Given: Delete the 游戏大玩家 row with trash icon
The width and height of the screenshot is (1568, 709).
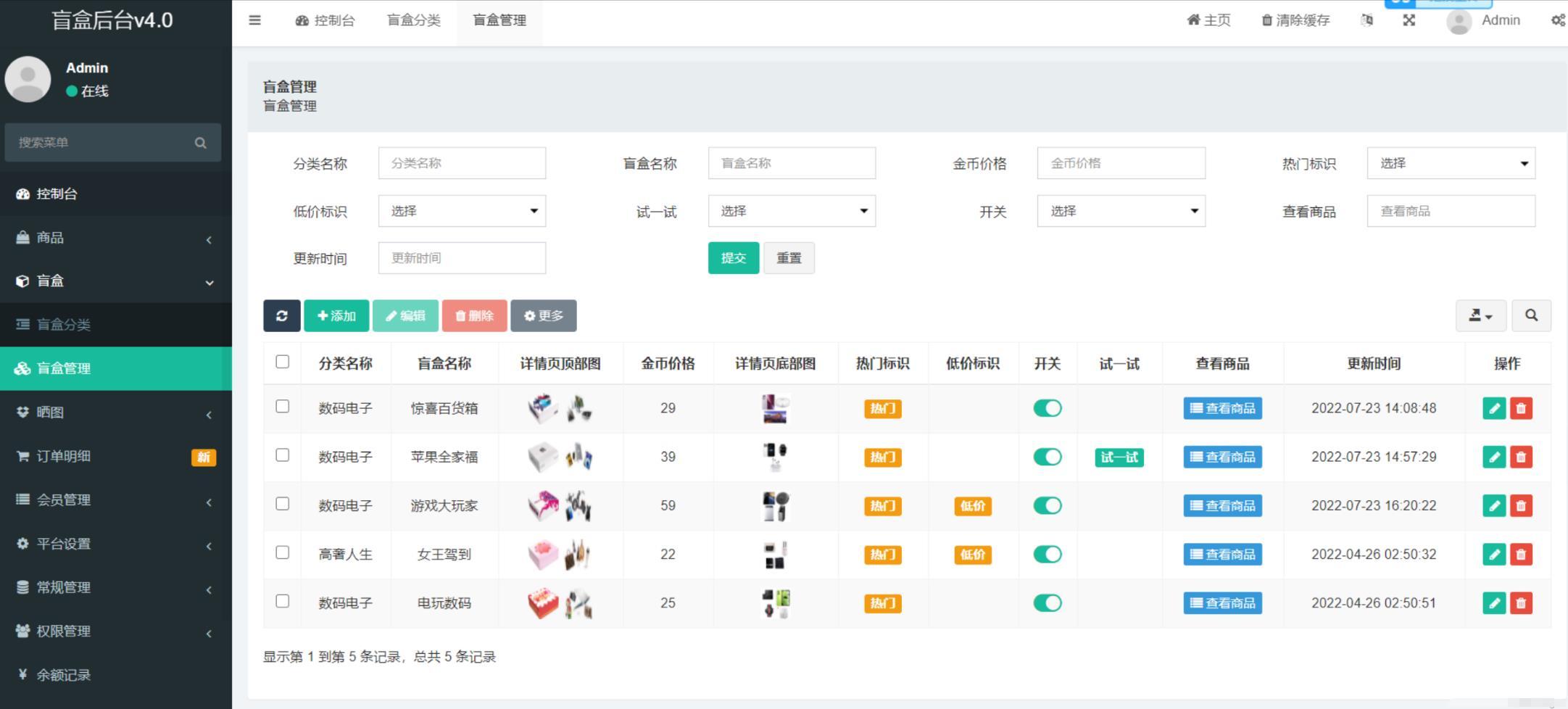Looking at the screenshot, I should pos(1521,505).
